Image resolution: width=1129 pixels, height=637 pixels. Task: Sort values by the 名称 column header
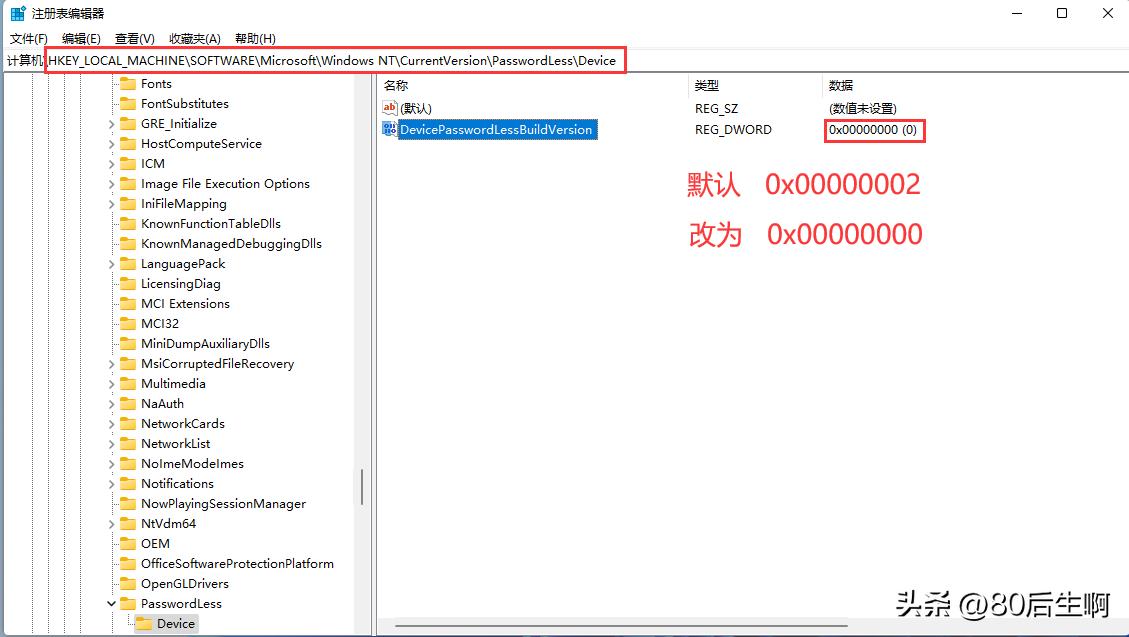[x=394, y=85]
